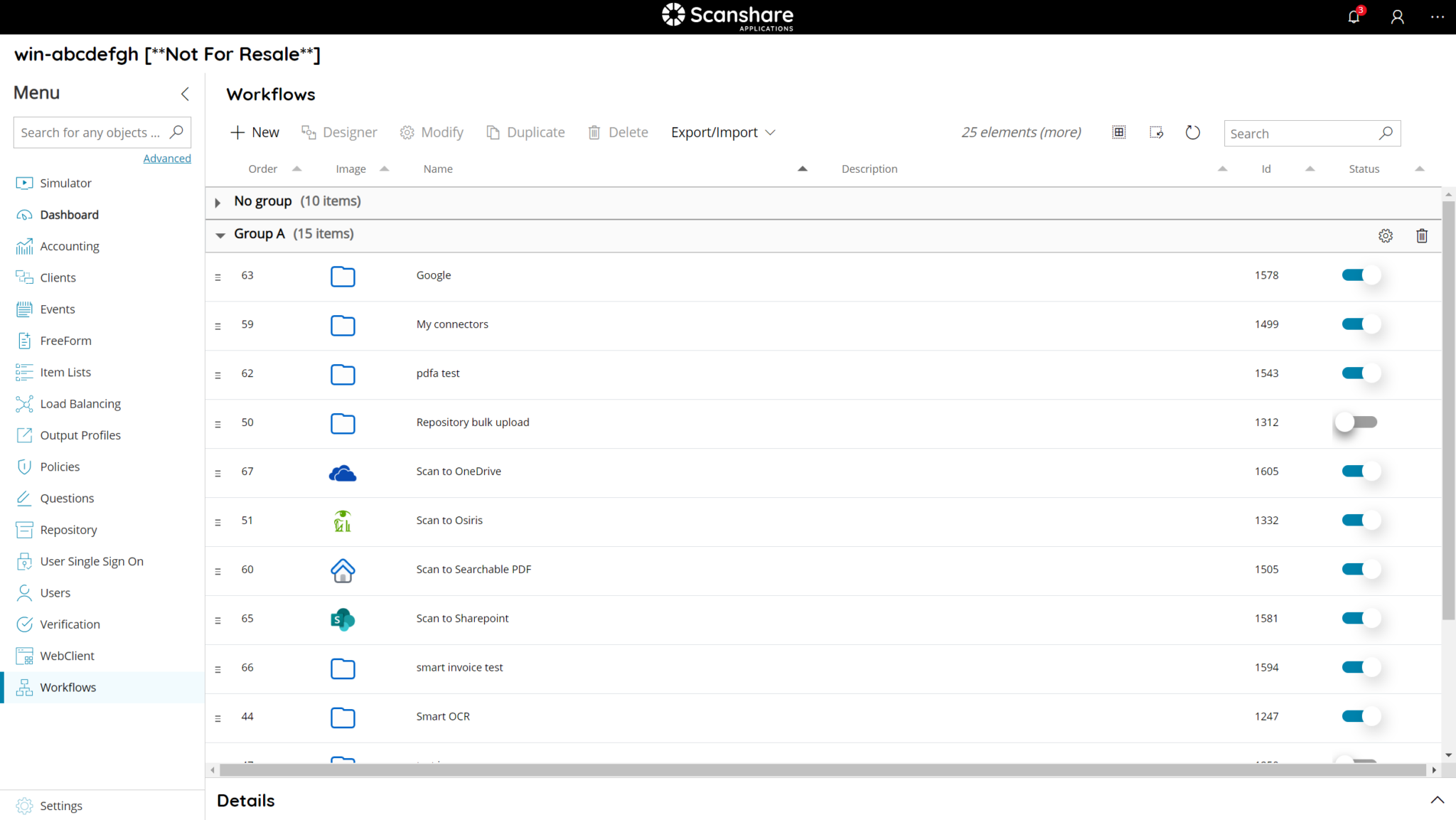
Task: Click the refresh workflows icon
Action: [1192, 132]
